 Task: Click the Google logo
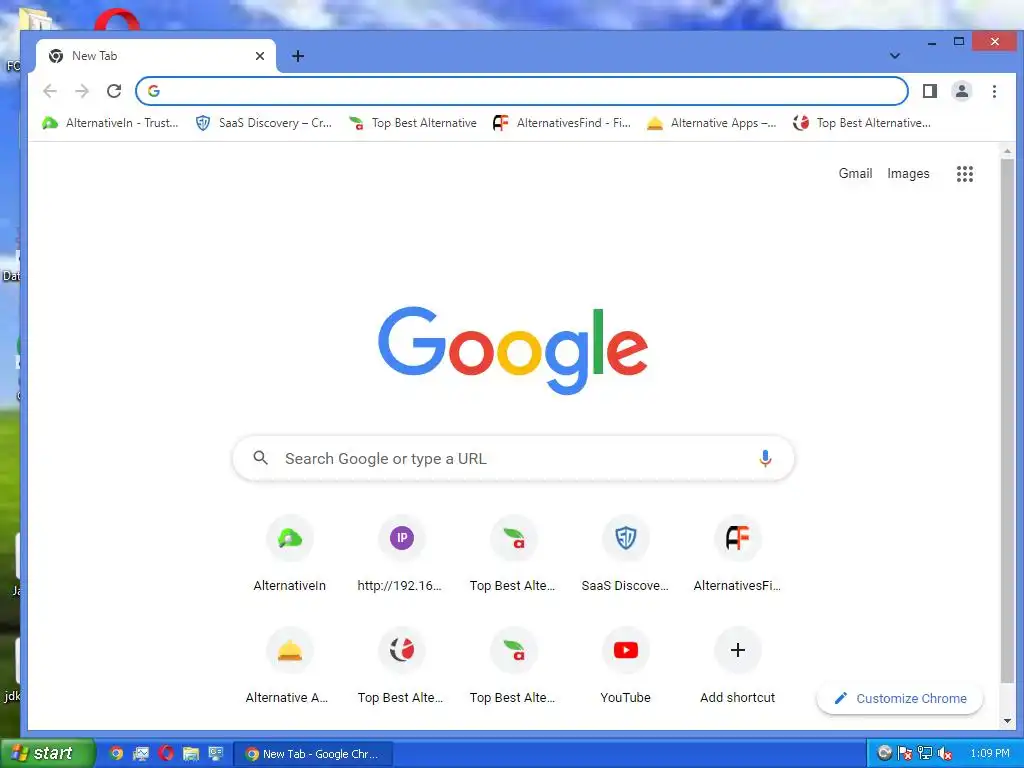click(x=513, y=351)
